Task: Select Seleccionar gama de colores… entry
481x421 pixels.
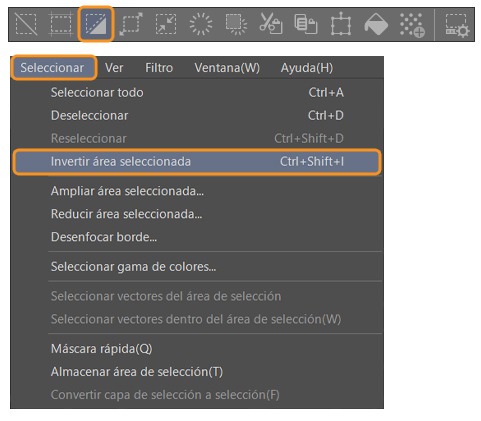Action: click(x=197, y=266)
